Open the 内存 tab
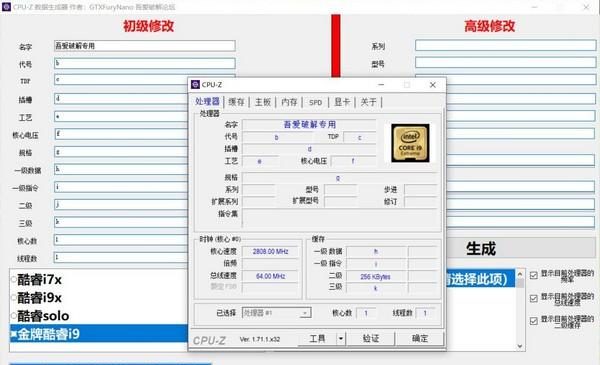600x365 pixels. [289, 102]
